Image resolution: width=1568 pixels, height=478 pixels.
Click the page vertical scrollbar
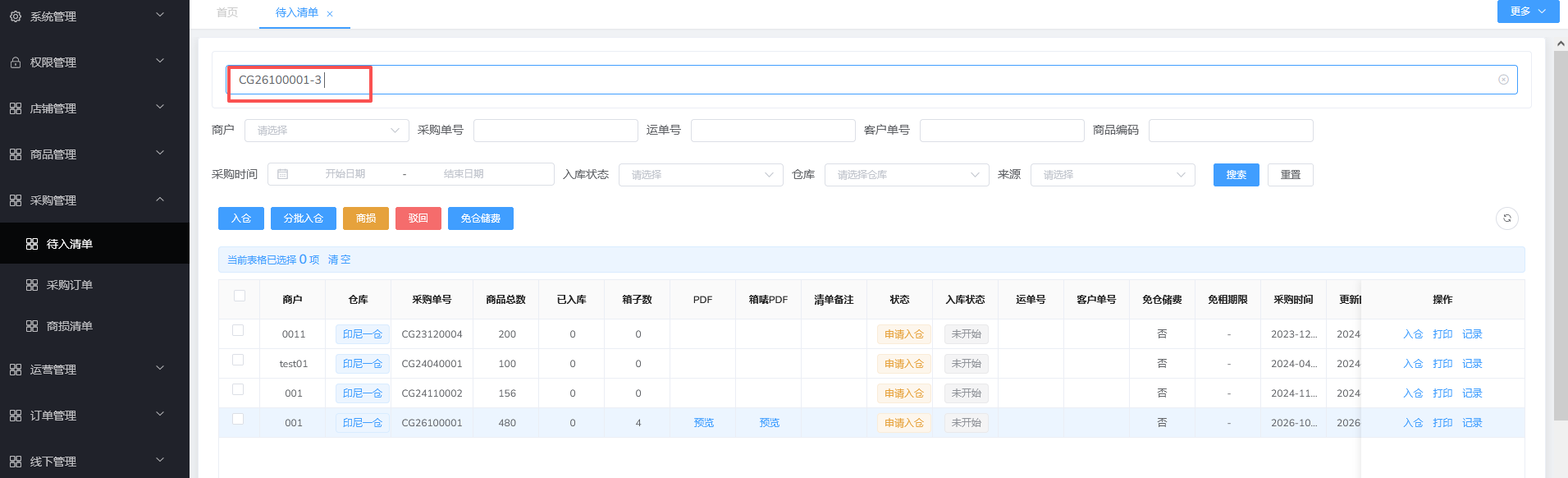point(1561,237)
